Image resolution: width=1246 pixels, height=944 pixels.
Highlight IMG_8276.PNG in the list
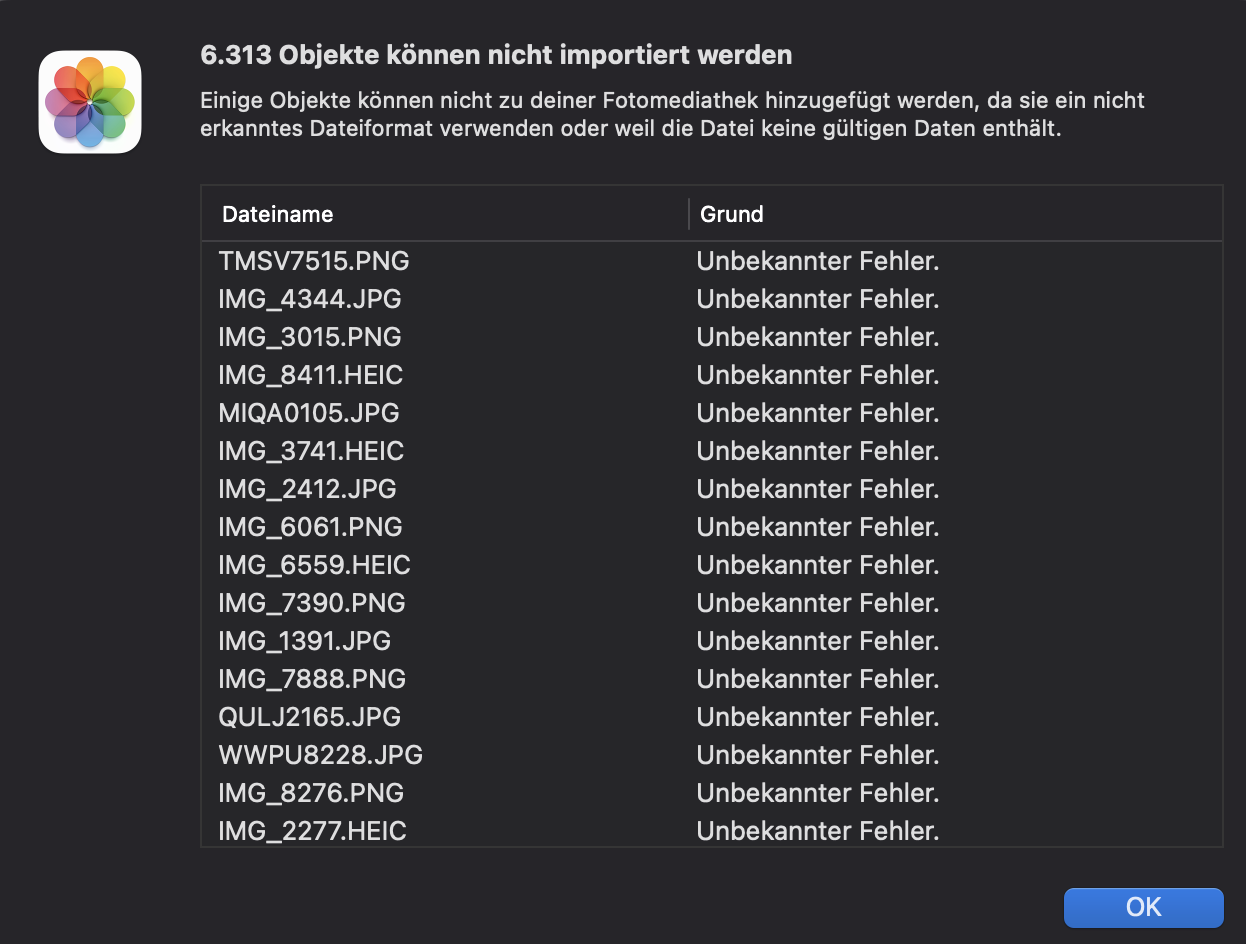click(311, 793)
